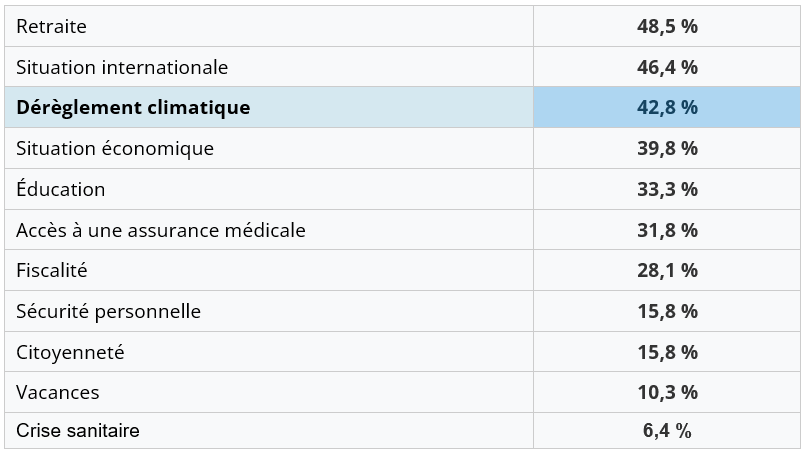
Task: Select the 33,3 % percentage cell
Action: click(667, 189)
